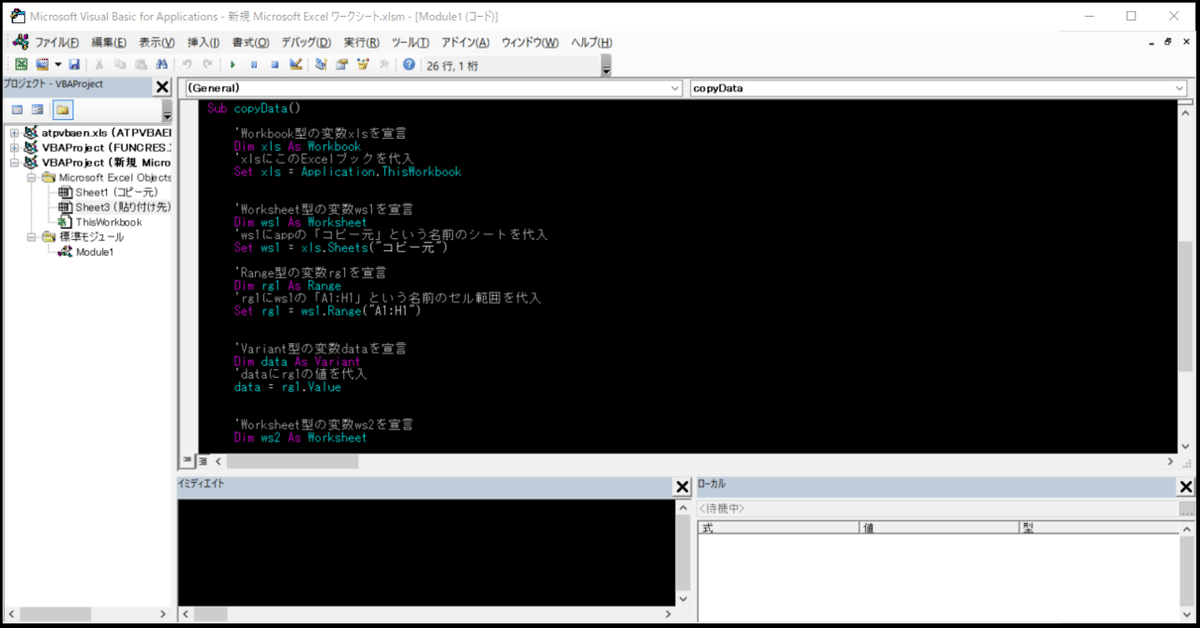Click the Insert UserForm toolbar icon
Image resolution: width=1200 pixels, height=628 pixels.
tap(42, 64)
